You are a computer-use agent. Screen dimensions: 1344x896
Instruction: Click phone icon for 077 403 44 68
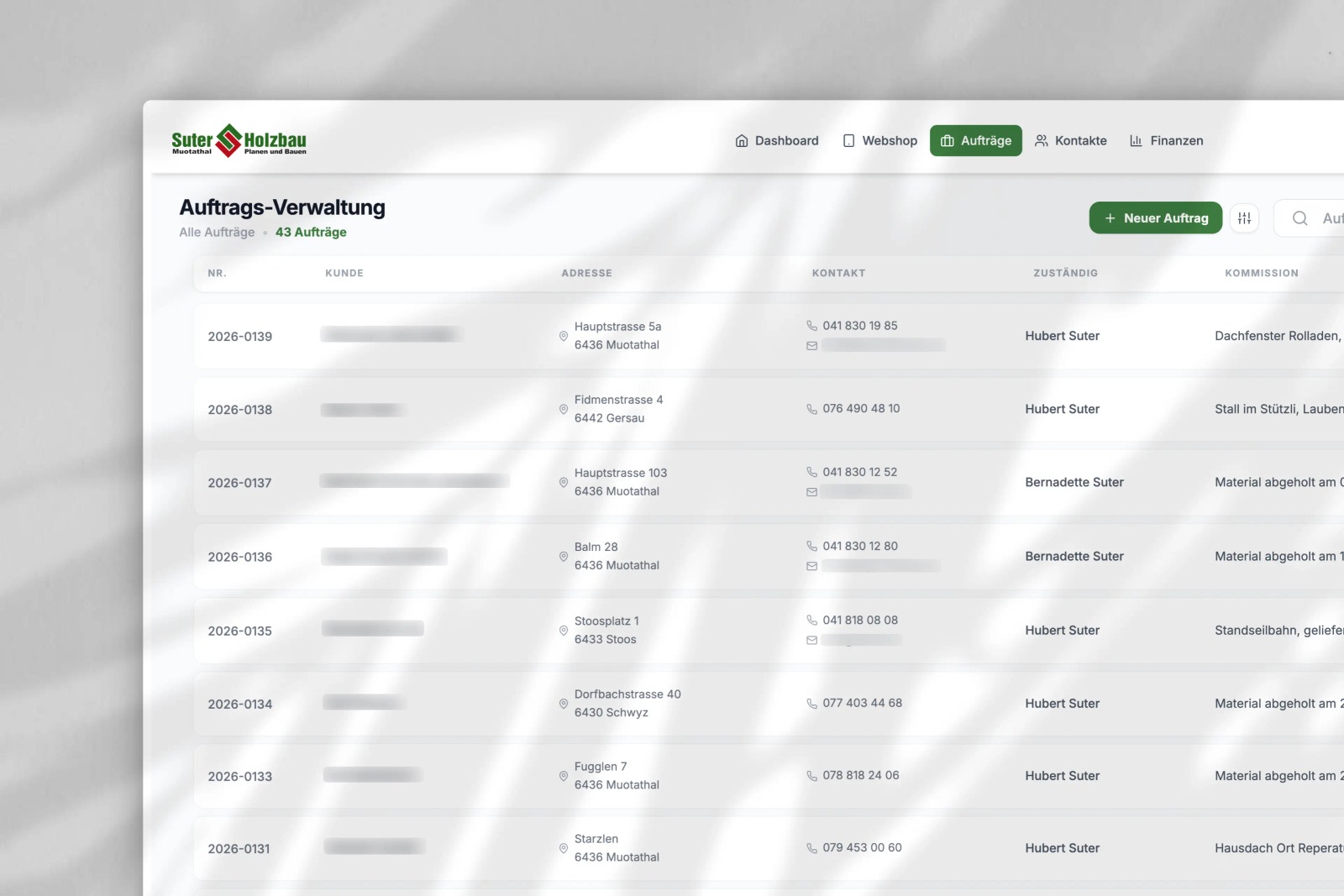(811, 703)
